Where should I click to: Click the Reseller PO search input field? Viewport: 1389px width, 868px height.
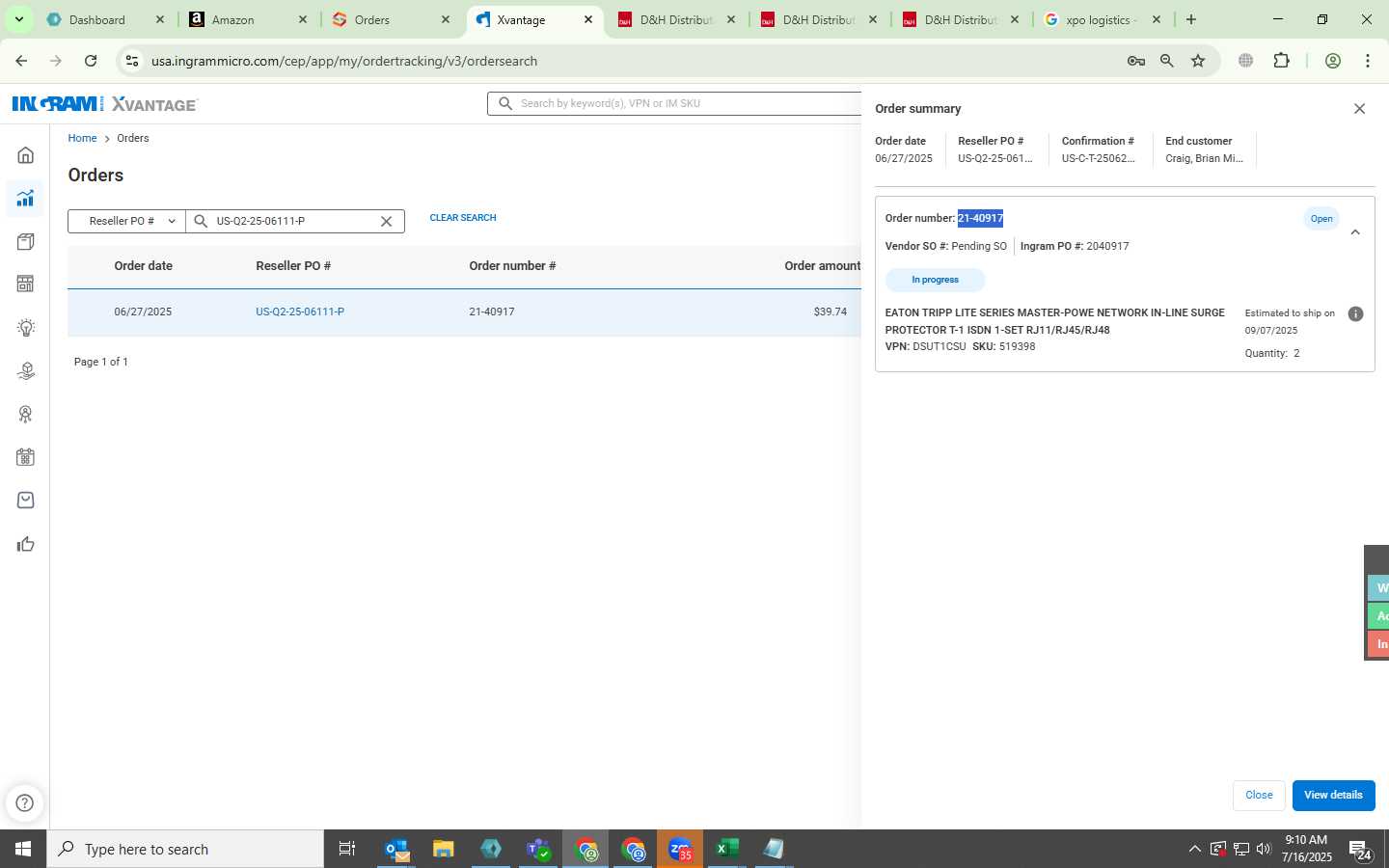click(294, 221)
